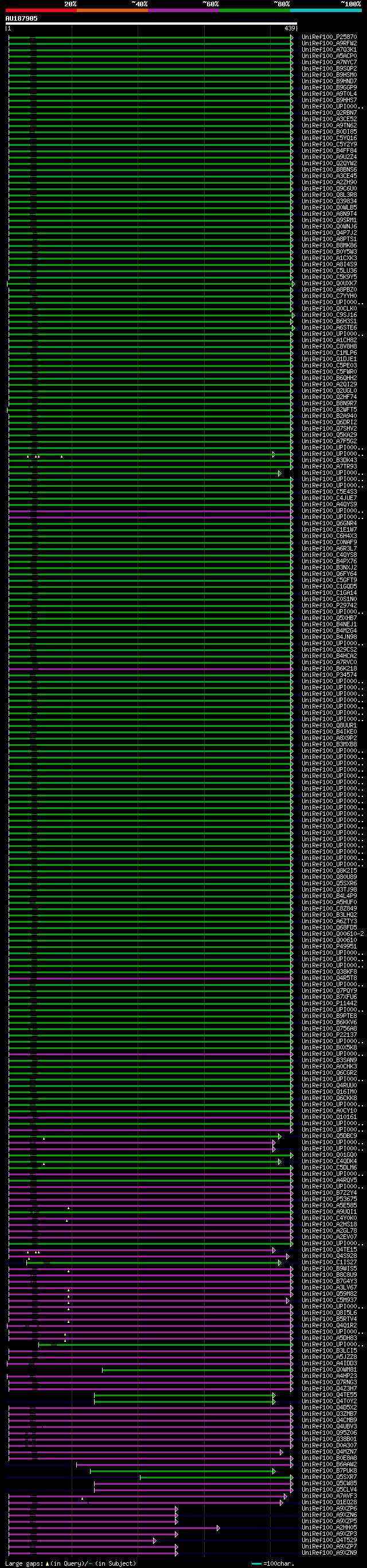367x1568 pixels.
Task: Click label UniRef100_Q5DBC9
Action: point(329,1136)
